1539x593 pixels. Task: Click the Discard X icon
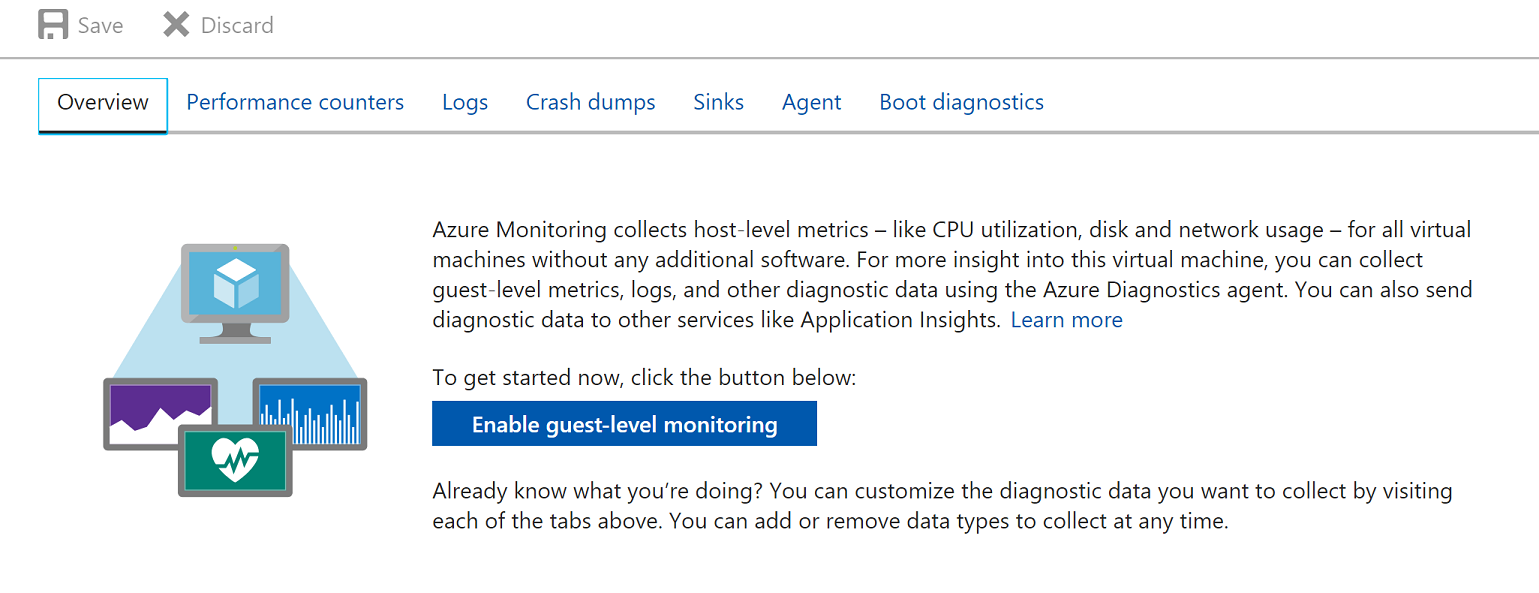(x=176, y=25)
